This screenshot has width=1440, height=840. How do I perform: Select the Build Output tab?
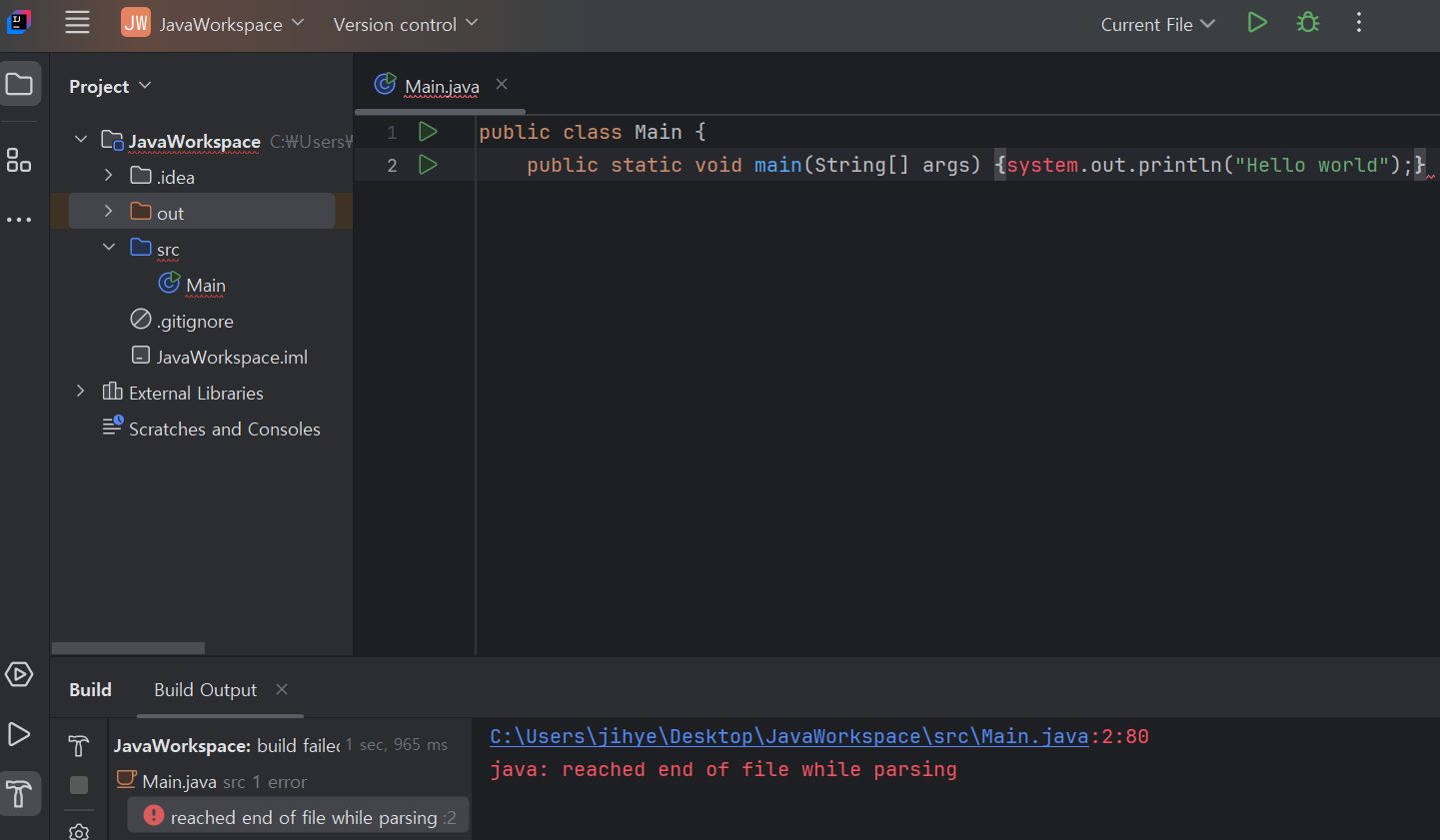click(206, 690)
